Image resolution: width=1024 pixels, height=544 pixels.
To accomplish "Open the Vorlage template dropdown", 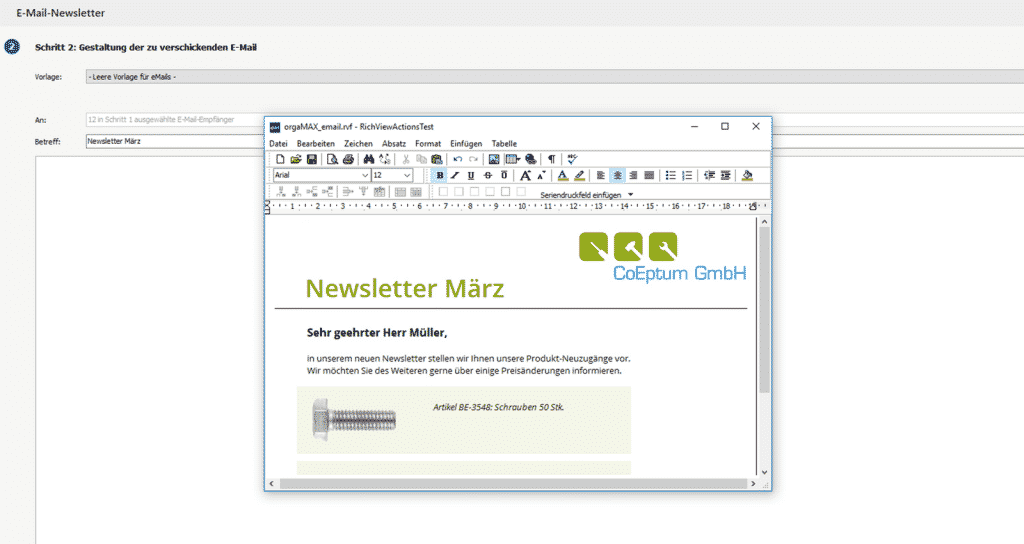I will tap(554, 77).
